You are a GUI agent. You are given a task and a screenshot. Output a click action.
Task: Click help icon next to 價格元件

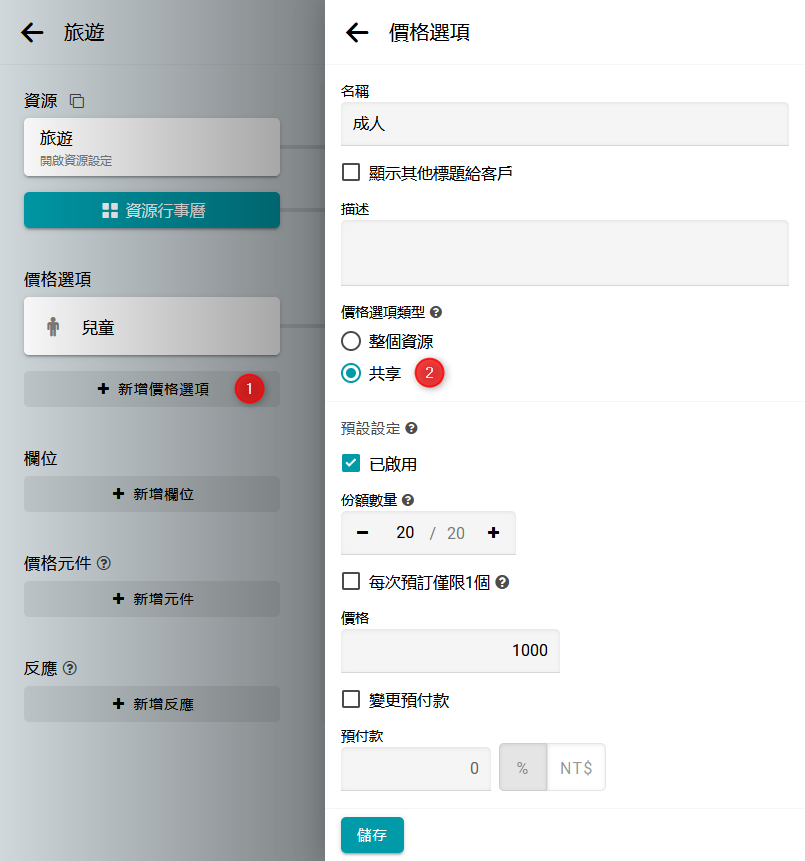[104, 563]
